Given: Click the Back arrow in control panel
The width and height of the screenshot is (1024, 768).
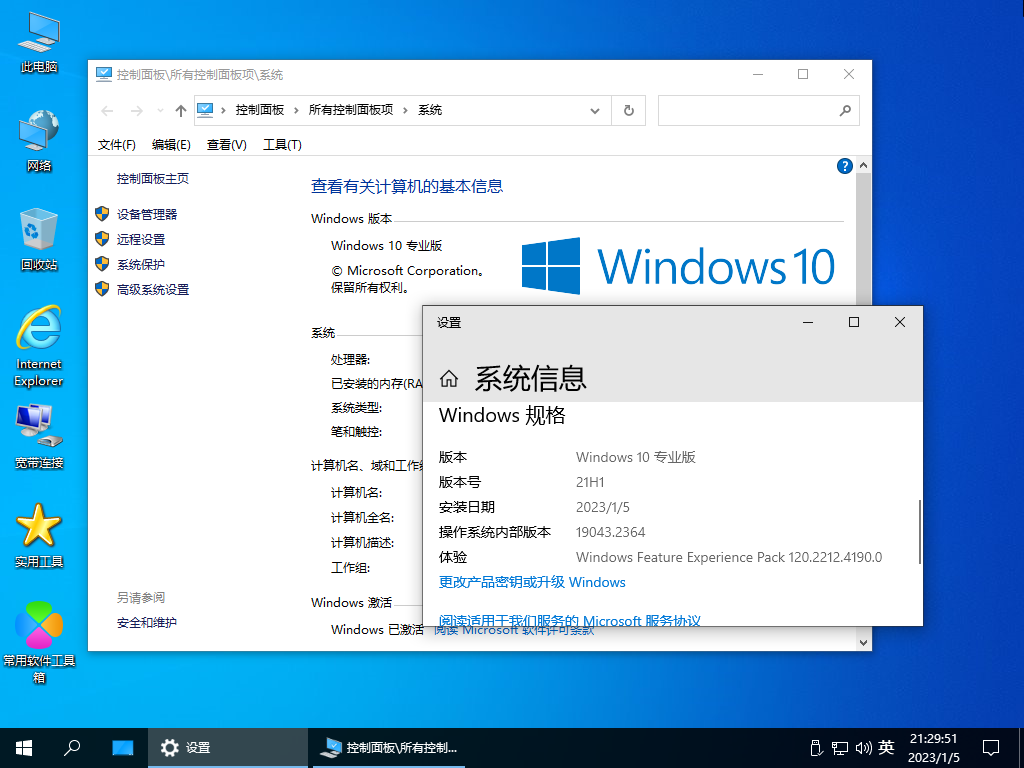Looking at the screenshot, I should [107, 111].
